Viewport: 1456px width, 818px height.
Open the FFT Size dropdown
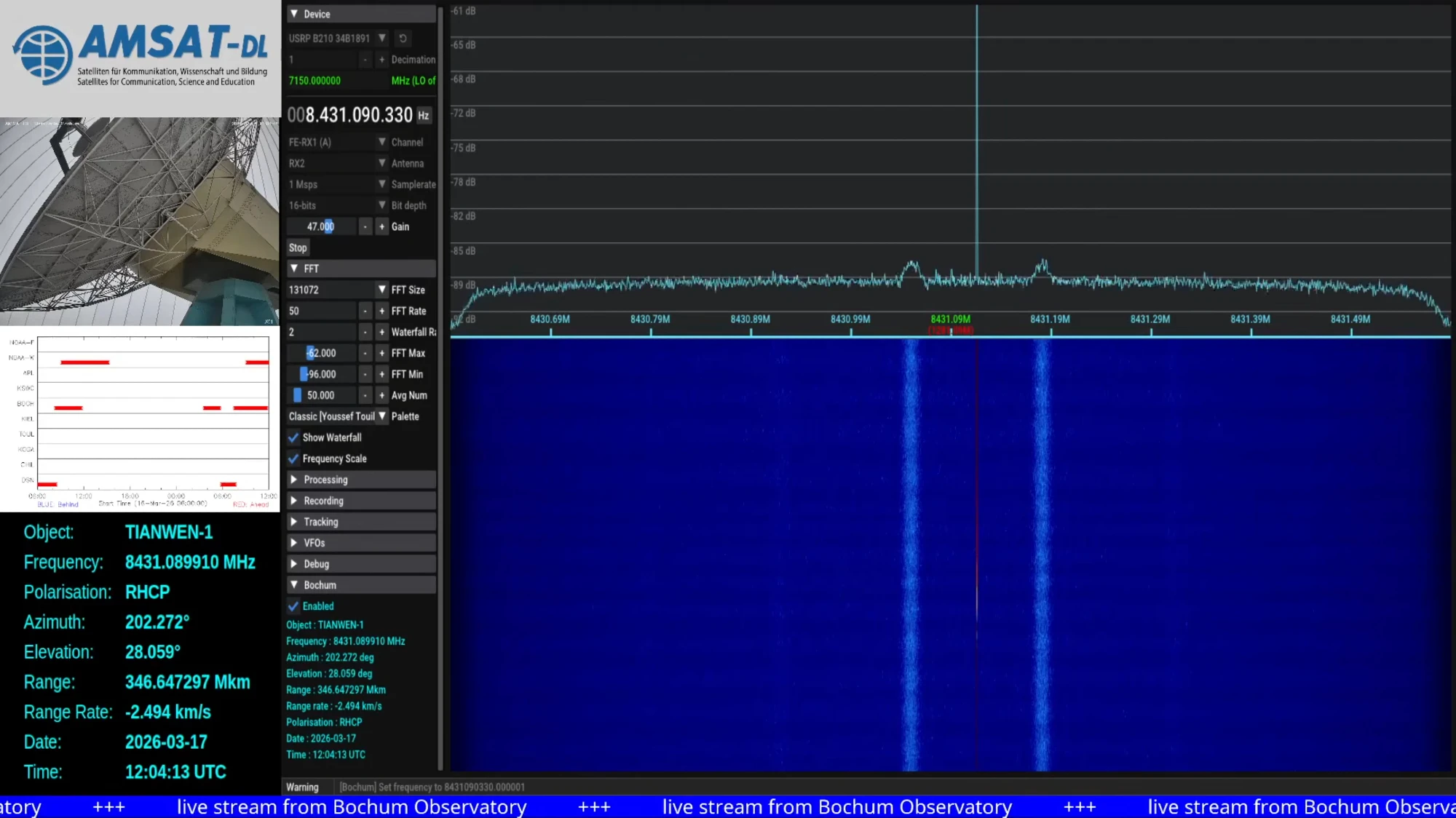[381, 290]
